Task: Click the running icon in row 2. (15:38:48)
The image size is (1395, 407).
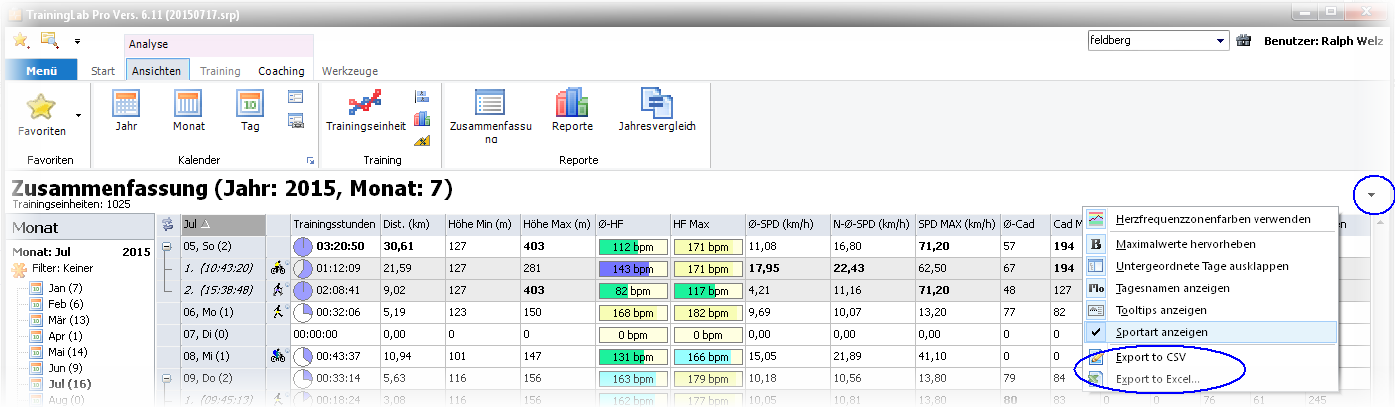Action: click(277, 290)
